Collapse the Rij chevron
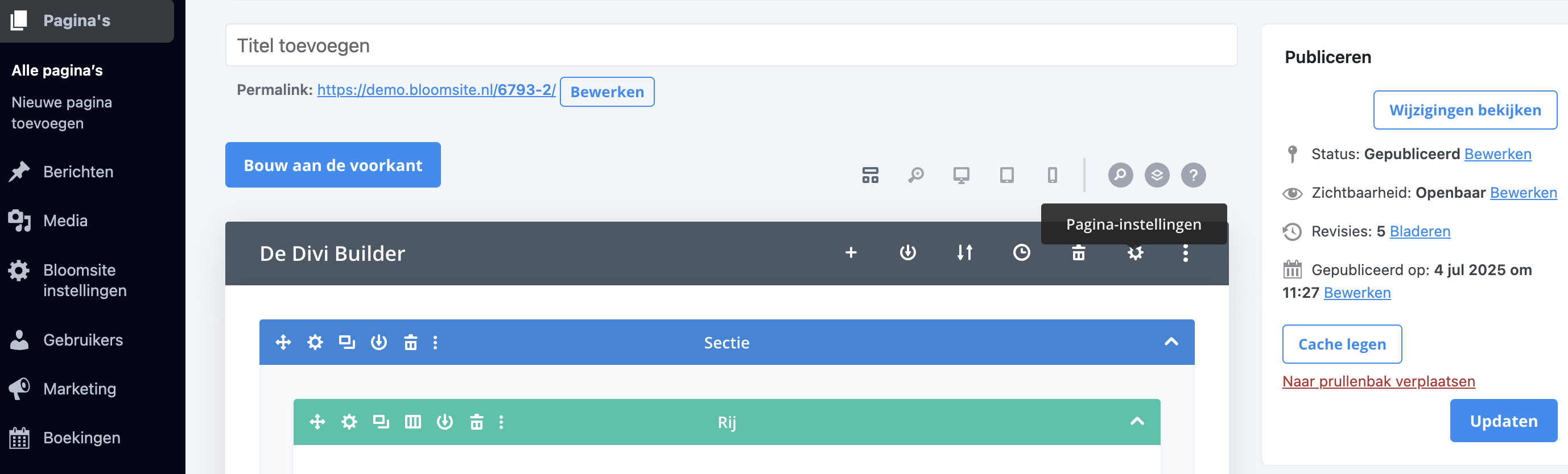Screen dimensions: 1568x474 [1137, 421]
